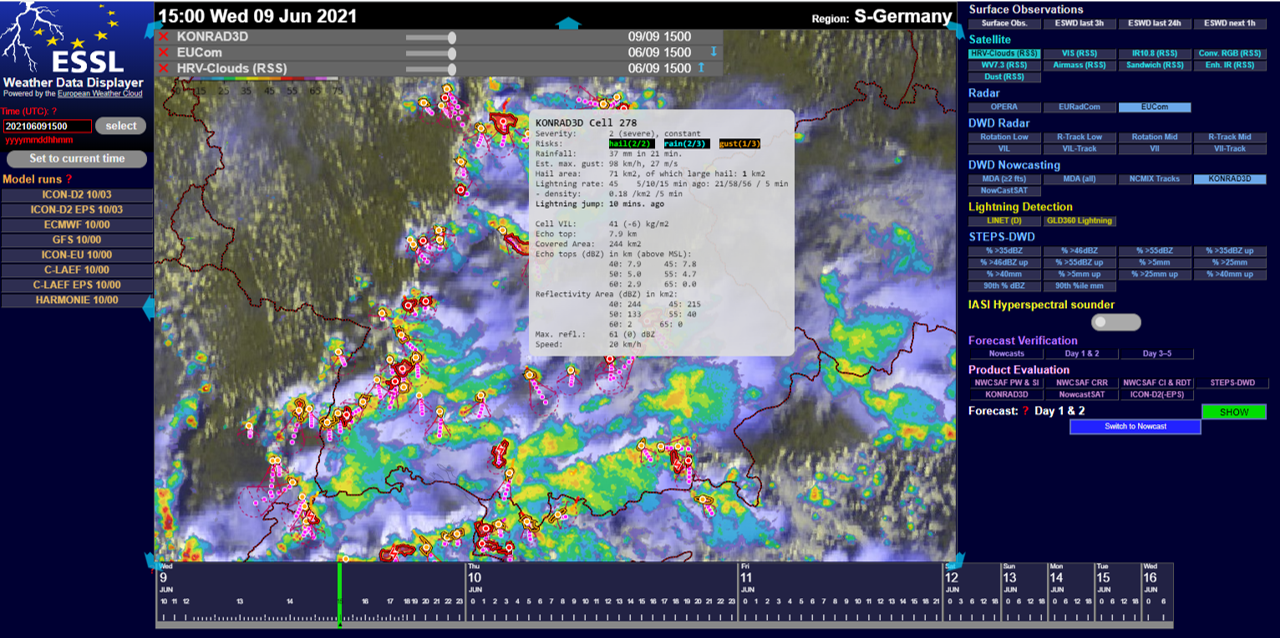Adjust the EUCom opacity slider

(430, 53)
